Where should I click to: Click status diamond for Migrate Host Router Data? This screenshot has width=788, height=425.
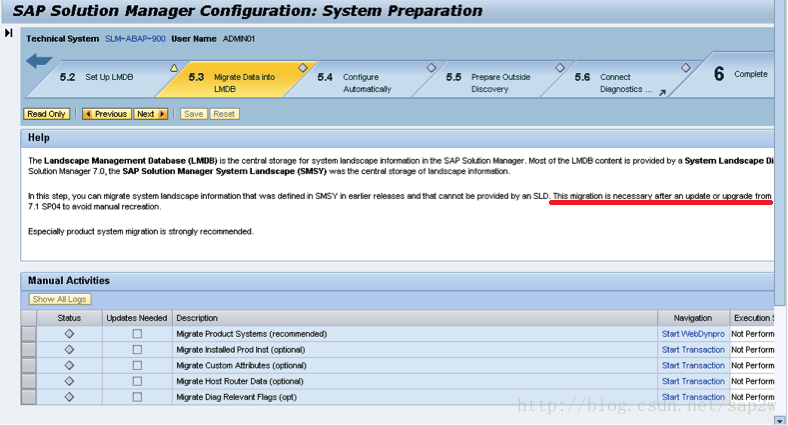coord(69,381)
